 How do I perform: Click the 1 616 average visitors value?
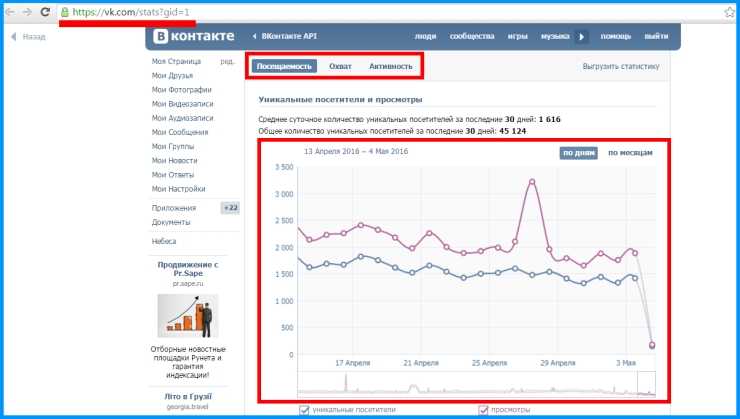tap(549, 119)
